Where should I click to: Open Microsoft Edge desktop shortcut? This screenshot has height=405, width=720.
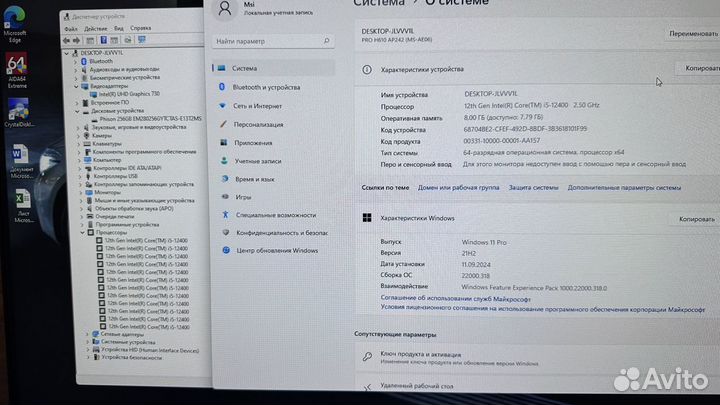click(x=15, y=26)
